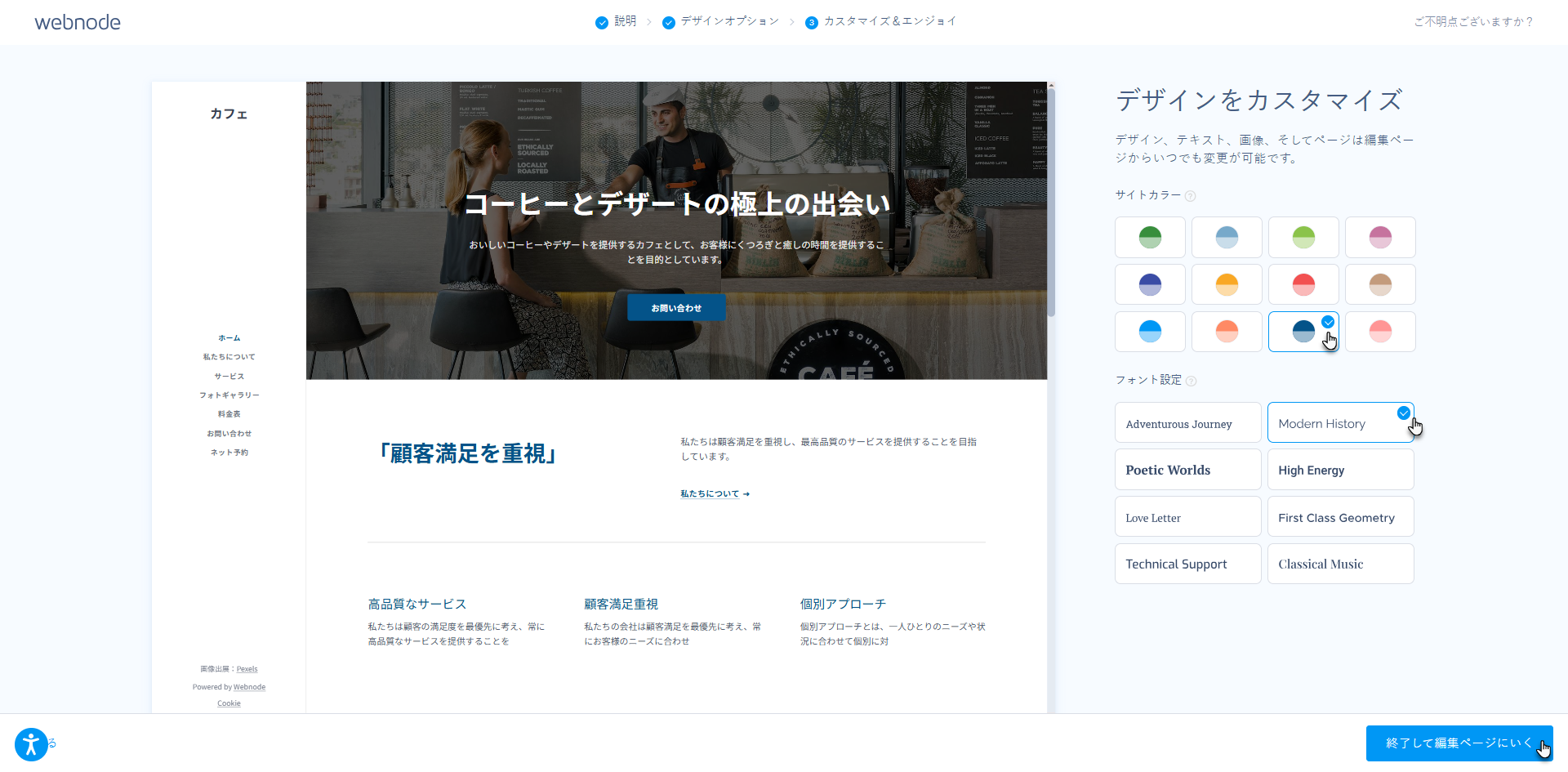Screen dimensions: 1568x772
Task: Click ネット予約 in the preview menu
Action: pyautogui.click(x=229, y=453)
